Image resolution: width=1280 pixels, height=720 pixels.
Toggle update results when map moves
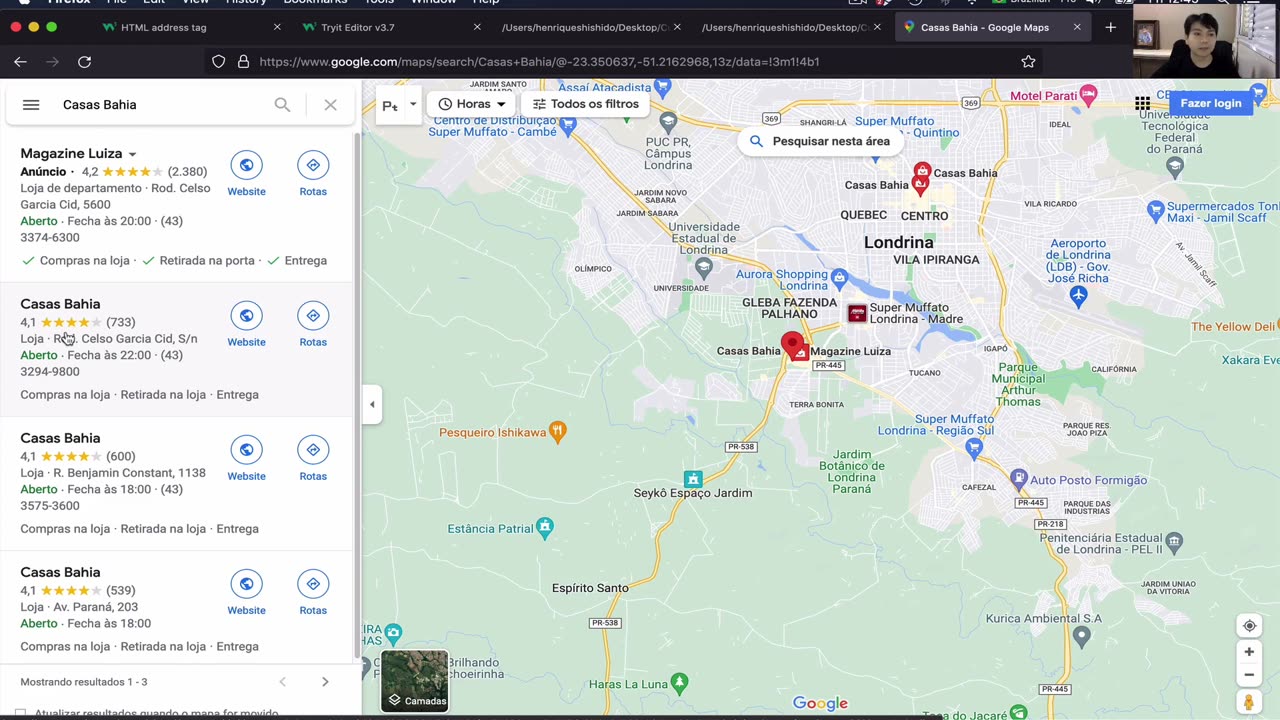20,713
